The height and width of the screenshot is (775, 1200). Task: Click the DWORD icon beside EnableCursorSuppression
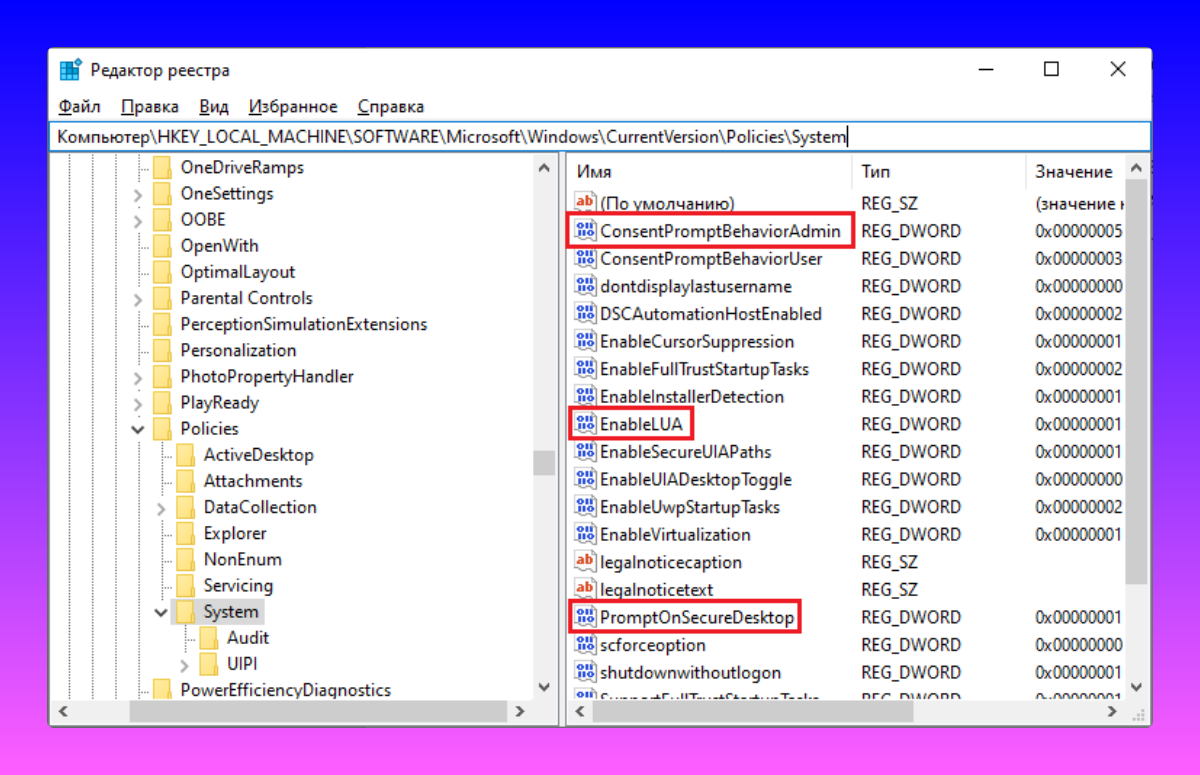(x=585, y=341)
